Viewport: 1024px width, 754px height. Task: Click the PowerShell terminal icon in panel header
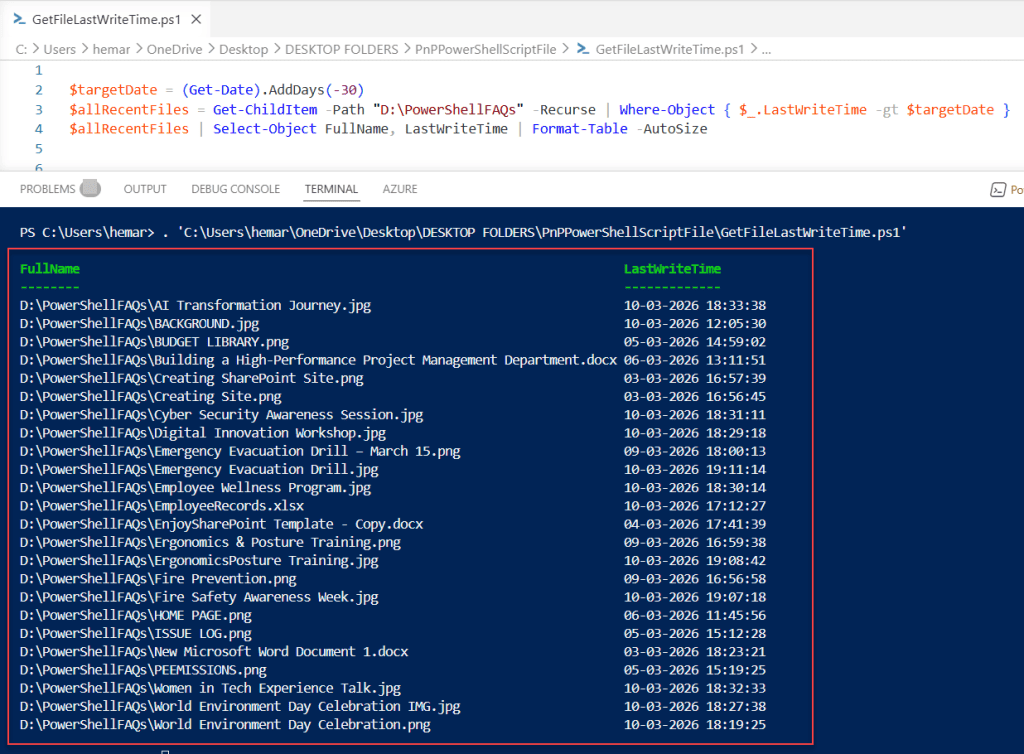coord(999,188)
